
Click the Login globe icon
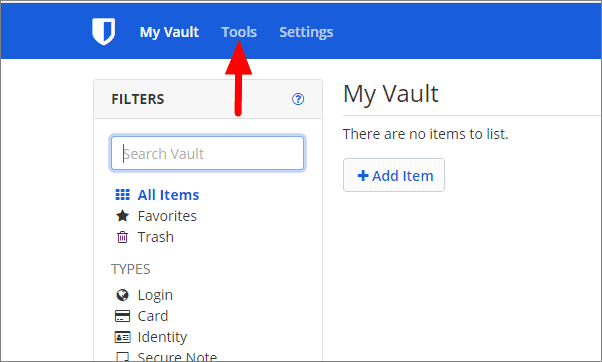click(122, 295)
